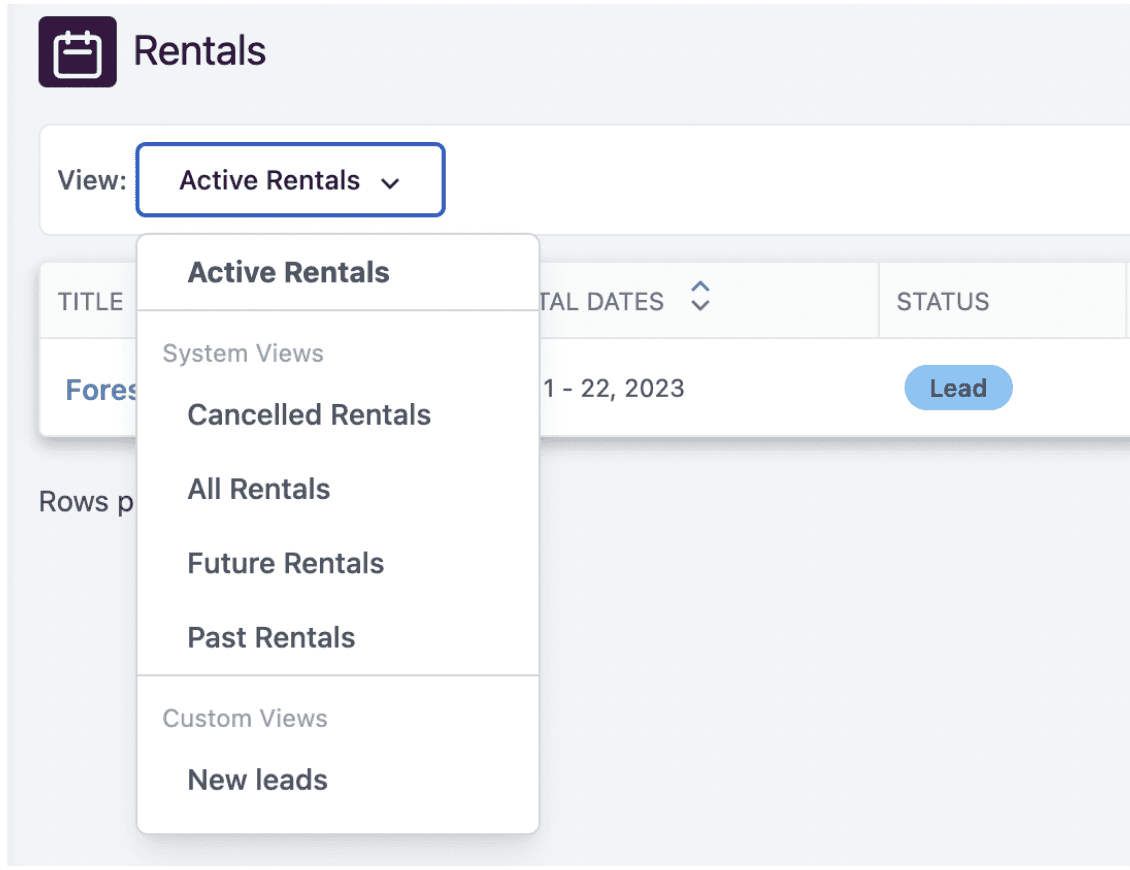Open the rental title link starting with Fores
Image resolution: width=1130 pixels, height=870 pixels.
coord(101,389)
